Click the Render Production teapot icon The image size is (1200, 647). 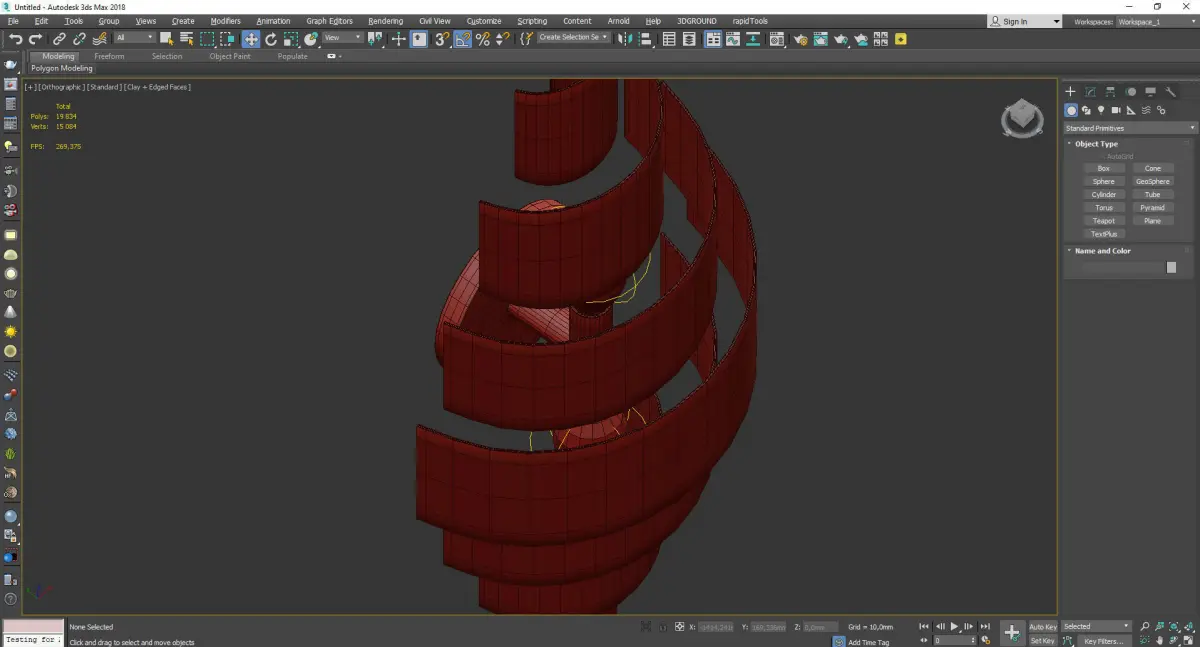841,39
